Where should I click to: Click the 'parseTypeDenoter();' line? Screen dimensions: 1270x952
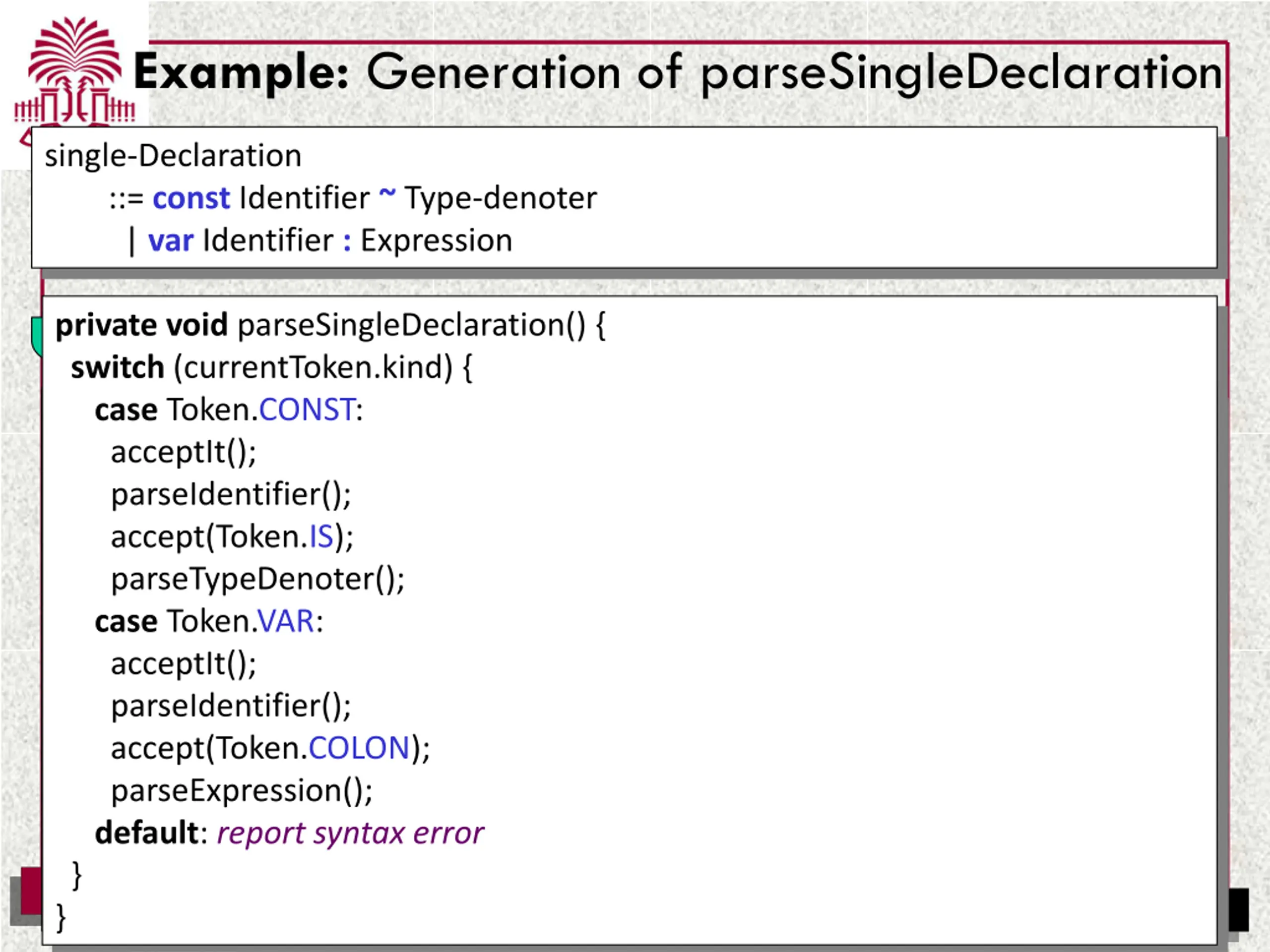(258, 580)
